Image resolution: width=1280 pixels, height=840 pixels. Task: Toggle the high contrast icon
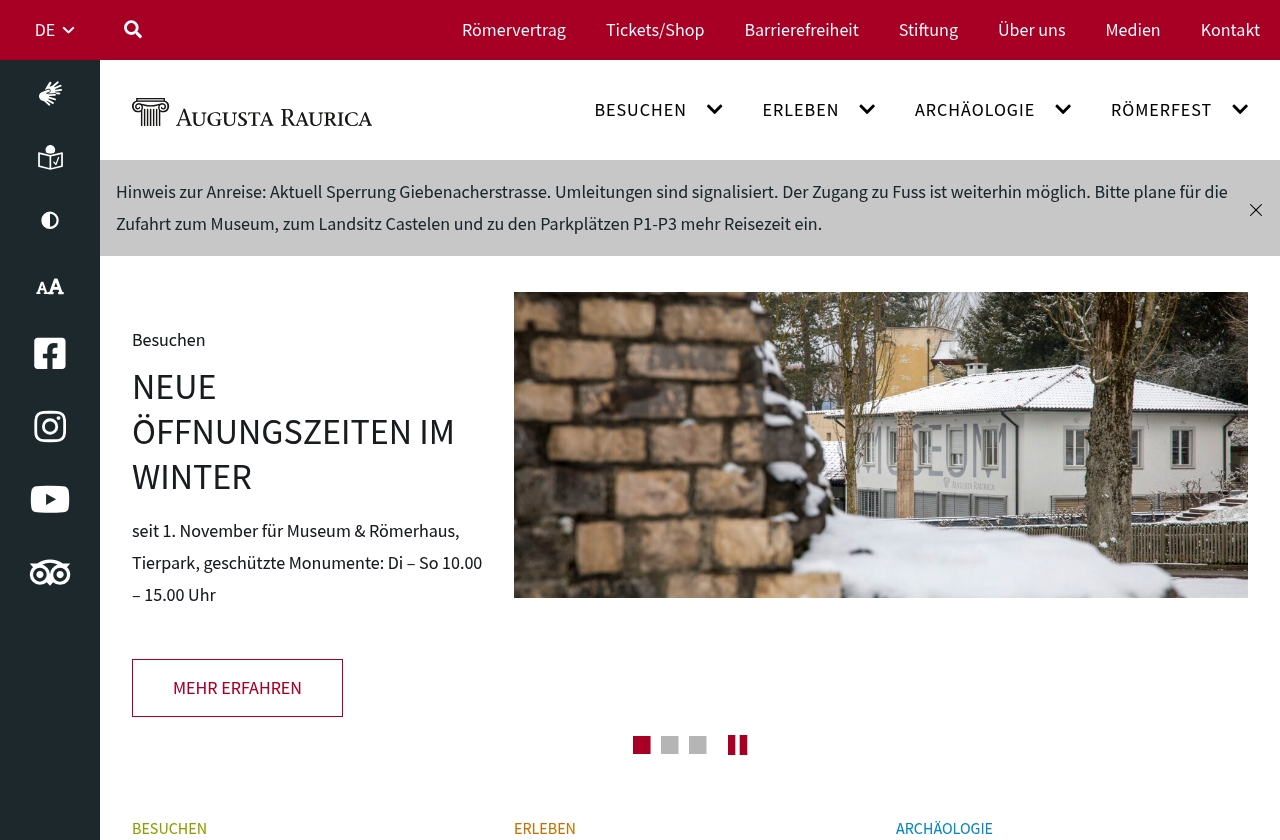pyautogui.click(x=50, y=221)
